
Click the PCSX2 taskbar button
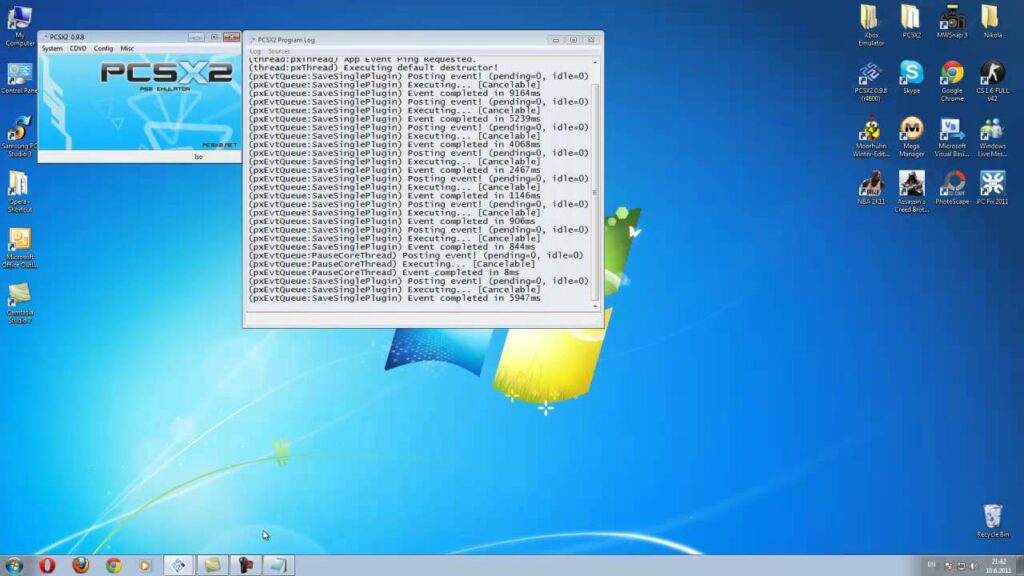(x=178, y=565)
